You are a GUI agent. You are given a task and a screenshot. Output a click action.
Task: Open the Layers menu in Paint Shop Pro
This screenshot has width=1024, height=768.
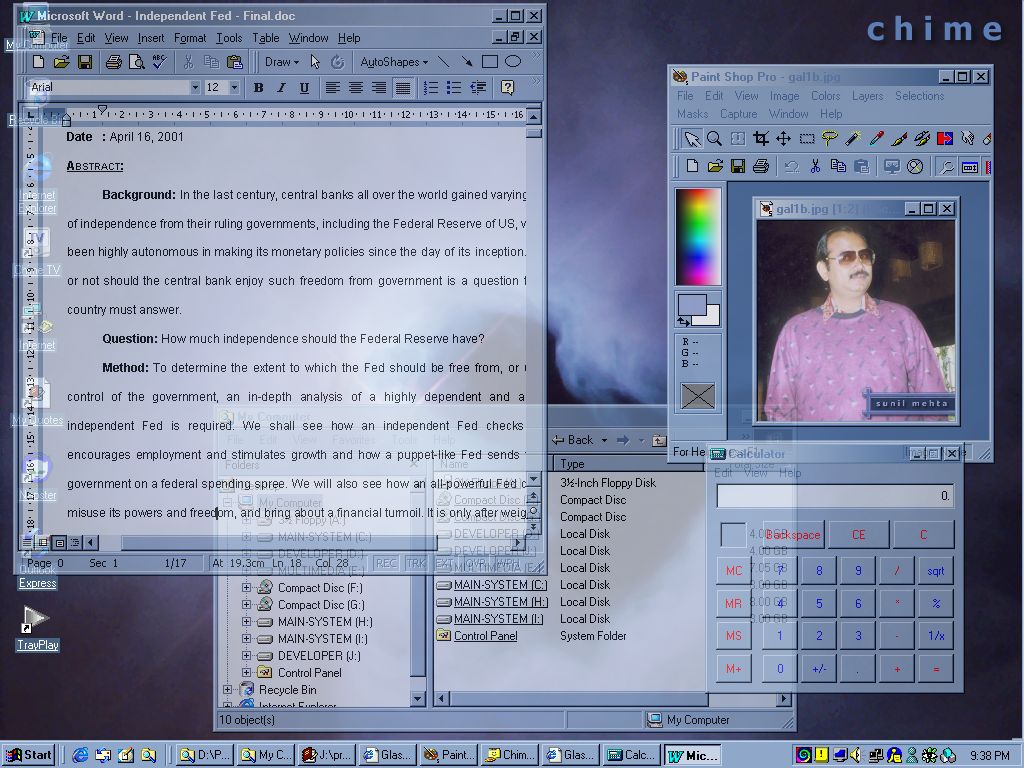[867, 96]
